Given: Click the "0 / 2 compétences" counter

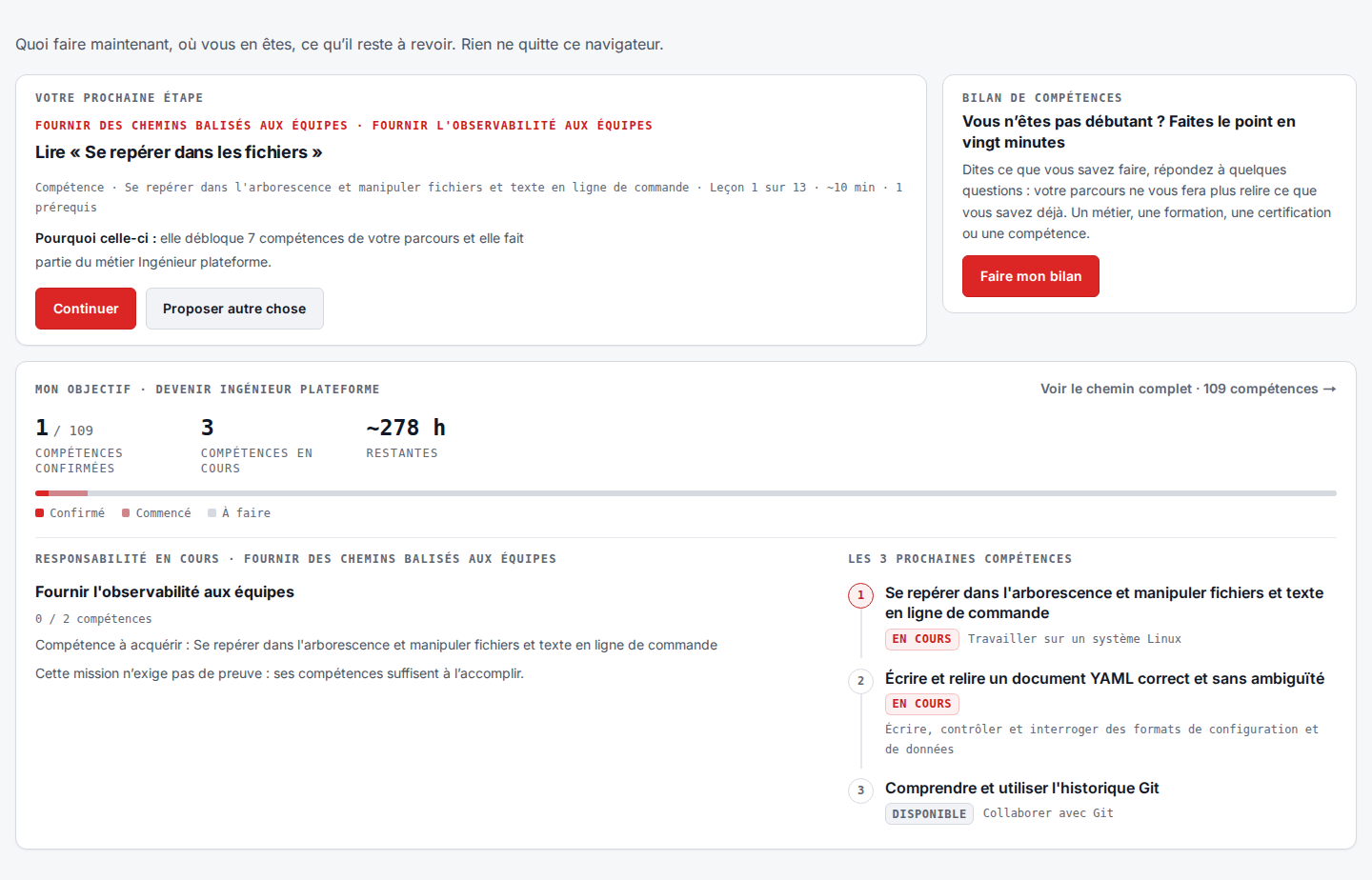Looking at the screenshot, I should coord(93,619).
